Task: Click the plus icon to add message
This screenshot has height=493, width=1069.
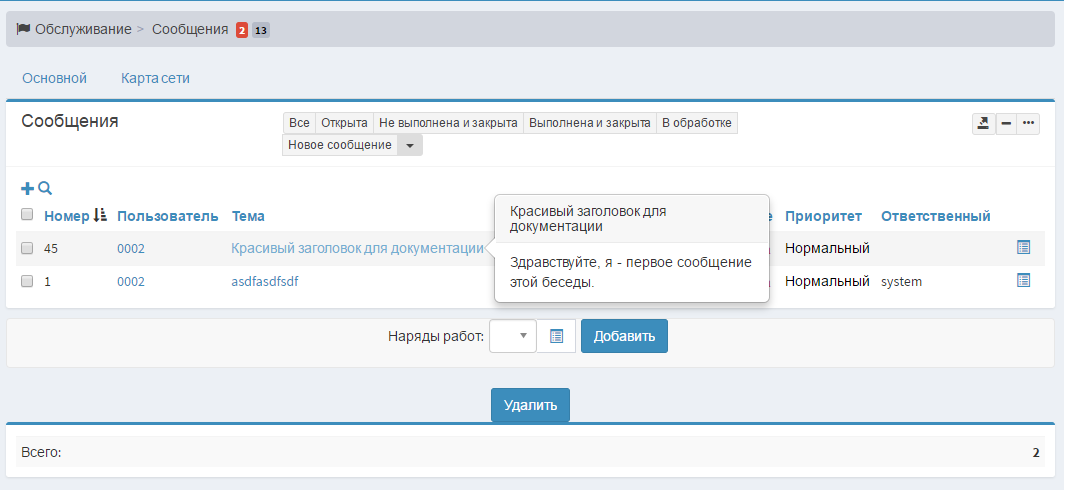Action: [27, 188]
